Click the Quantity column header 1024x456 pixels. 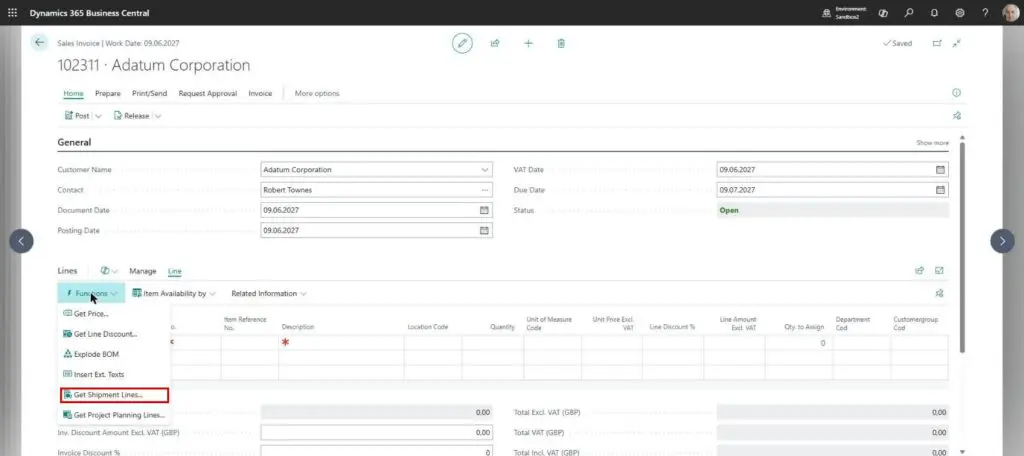click(502, 327)
